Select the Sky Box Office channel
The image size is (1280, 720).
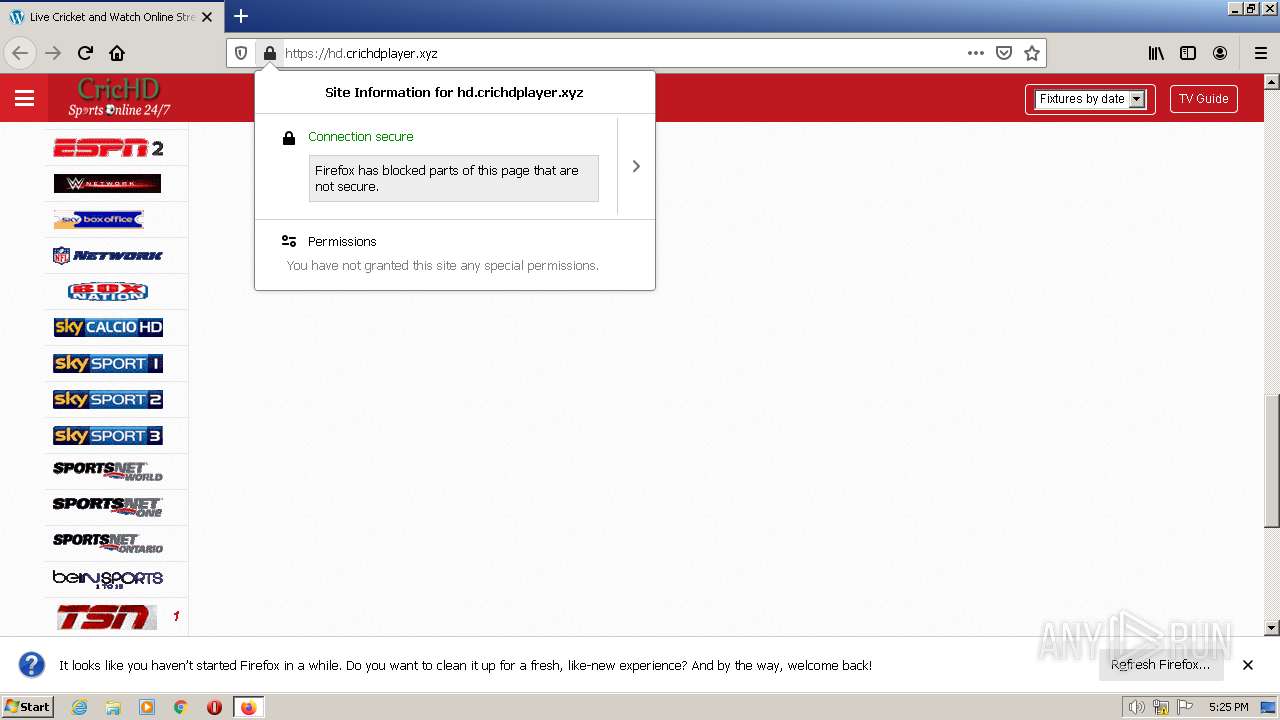[98, 220]
